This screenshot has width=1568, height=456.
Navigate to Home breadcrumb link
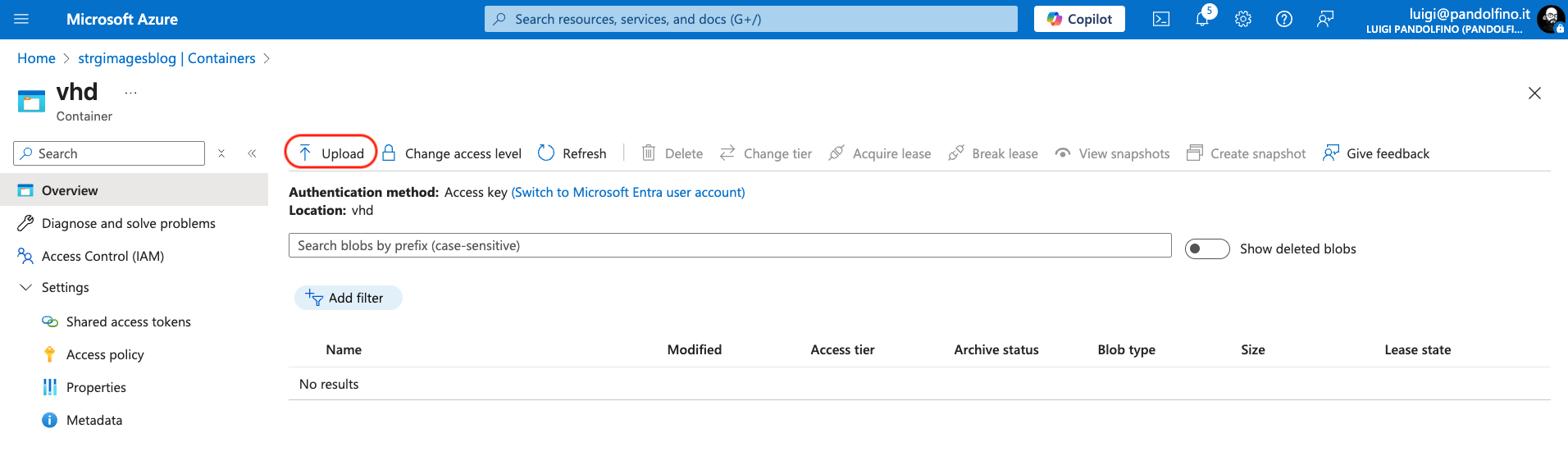click(36, 58)
